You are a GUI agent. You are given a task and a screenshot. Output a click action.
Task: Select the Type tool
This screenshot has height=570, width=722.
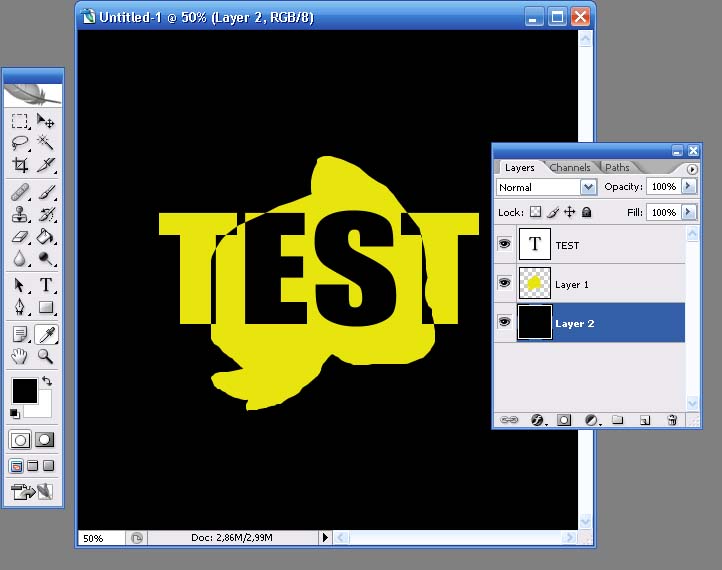click(46, 285)
